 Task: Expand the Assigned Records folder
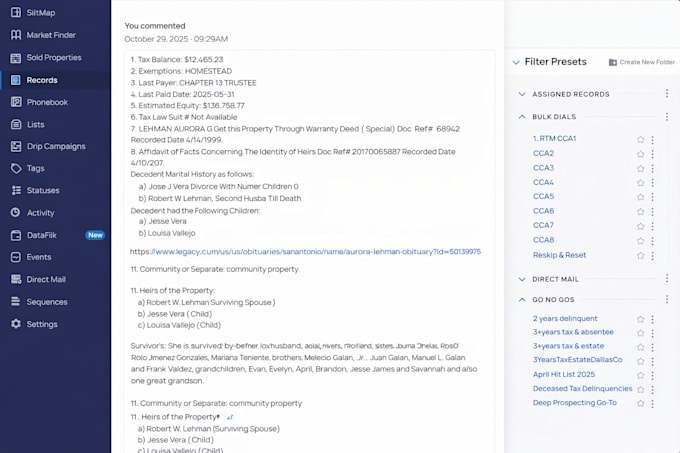pyautogui.click(x=522, y=94)
